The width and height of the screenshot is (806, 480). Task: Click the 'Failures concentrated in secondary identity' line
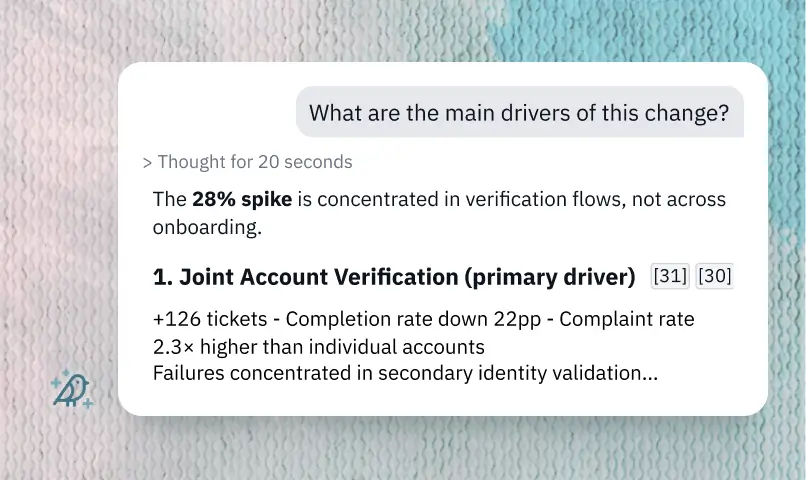[x=405, y=373]
